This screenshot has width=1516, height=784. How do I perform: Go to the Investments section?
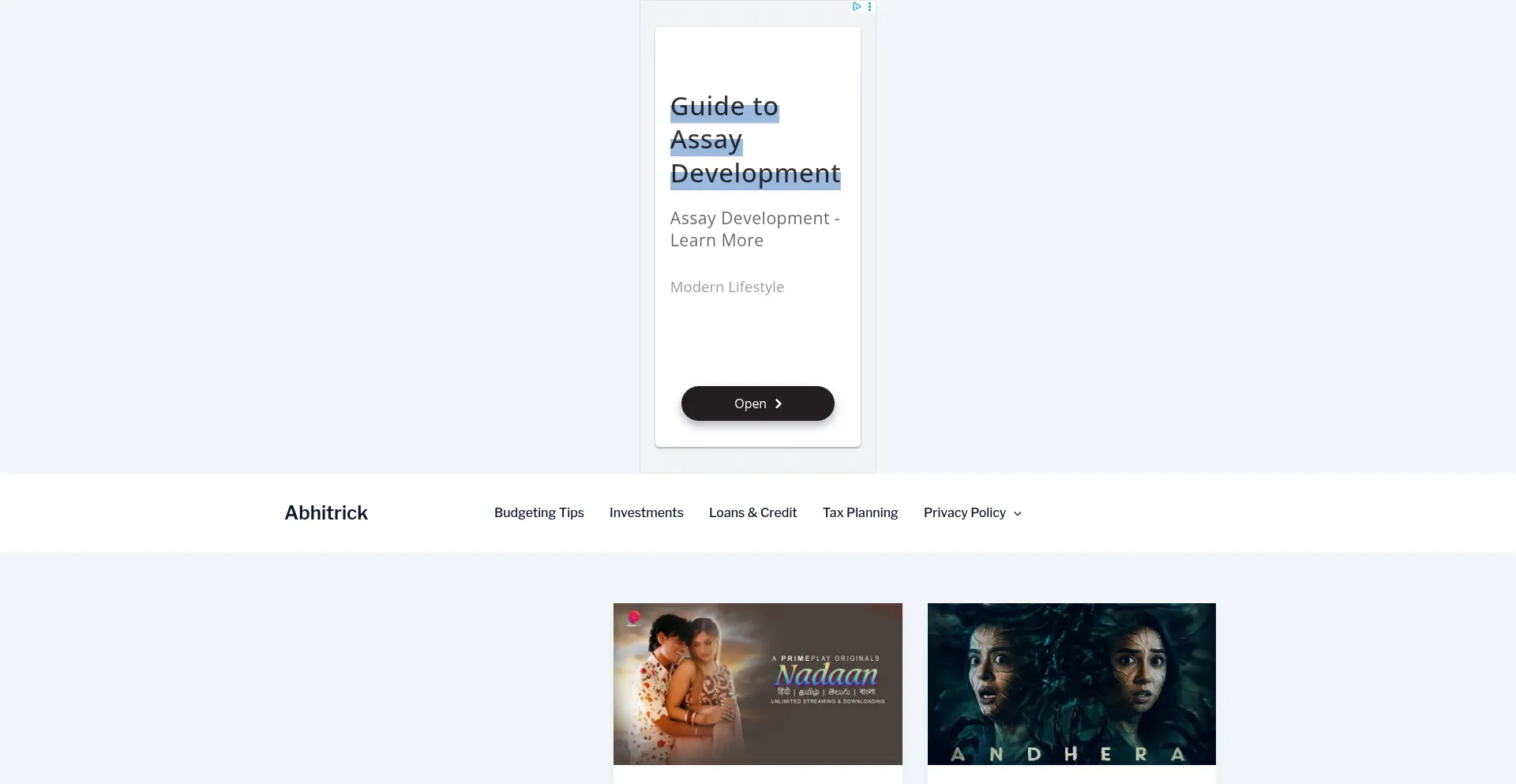[646, 512]
